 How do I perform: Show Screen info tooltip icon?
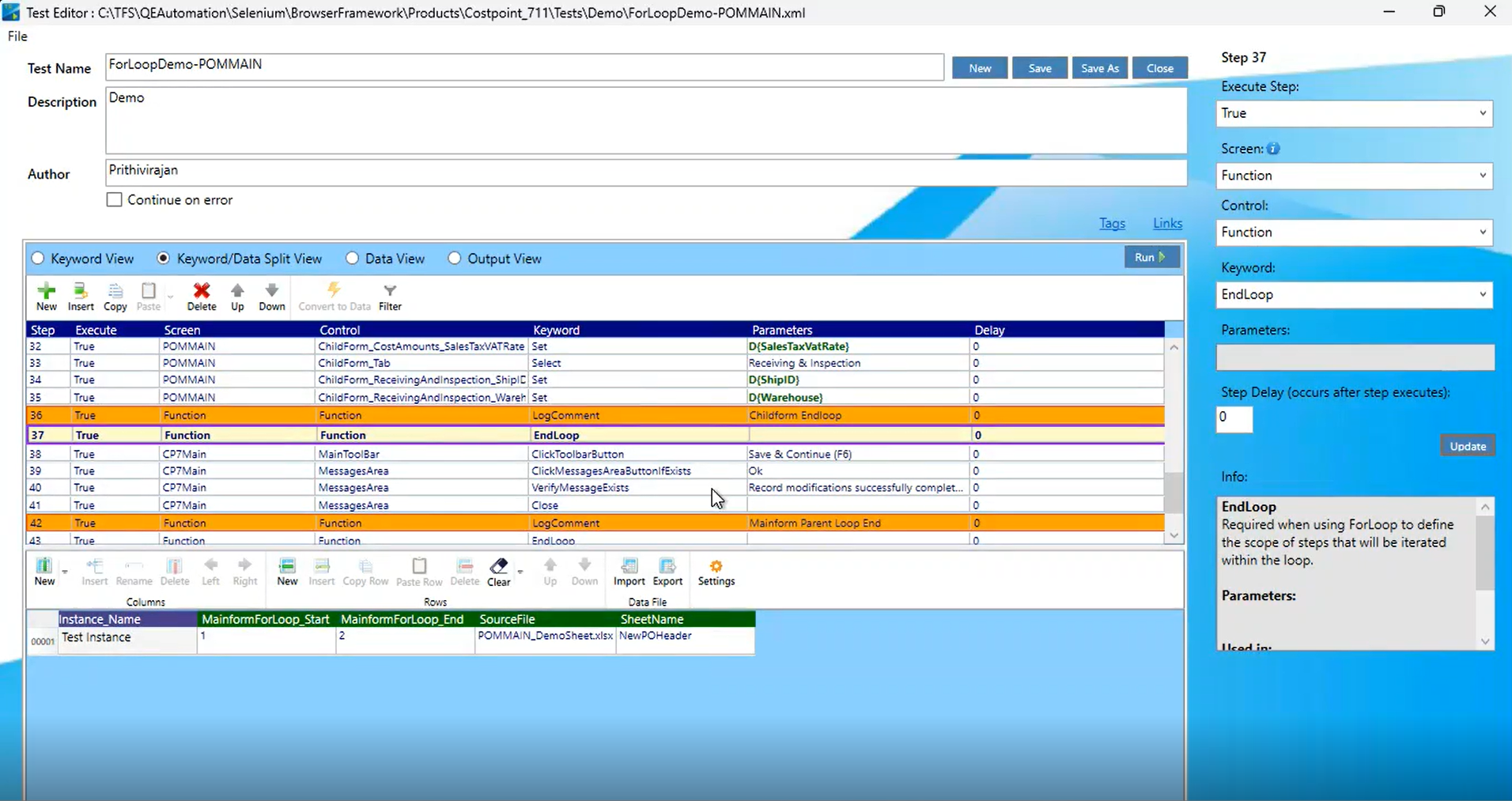point(1273,149)
